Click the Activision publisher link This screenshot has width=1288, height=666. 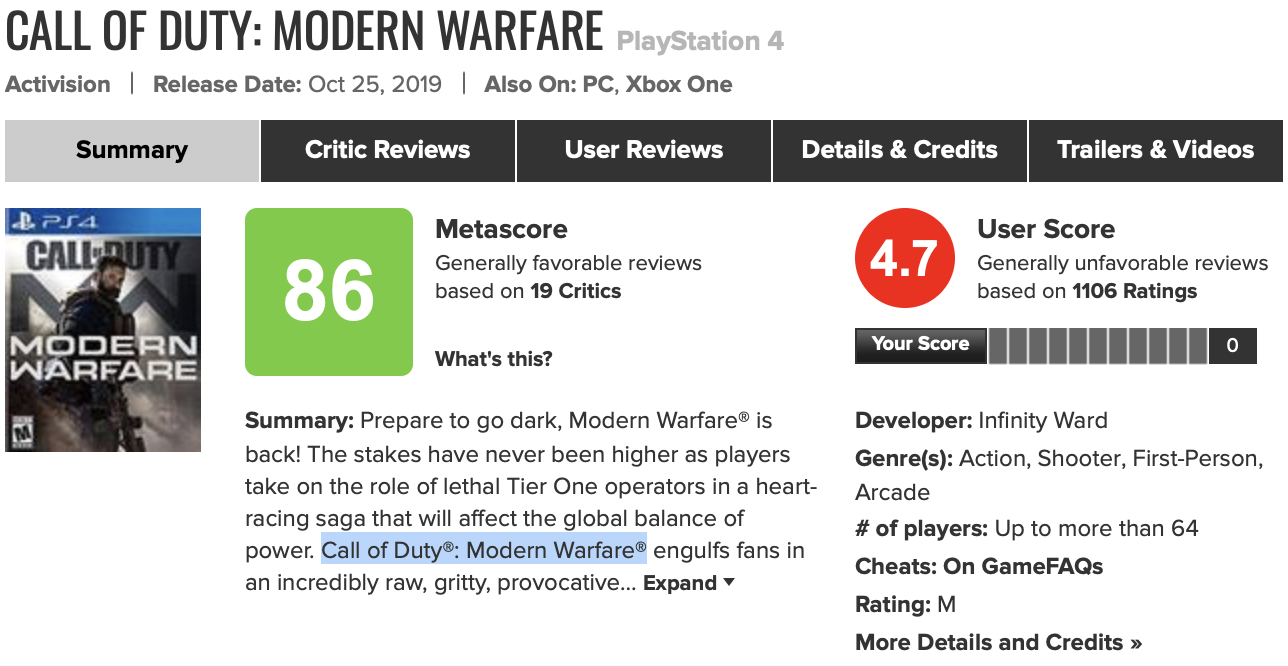(58, 84)
